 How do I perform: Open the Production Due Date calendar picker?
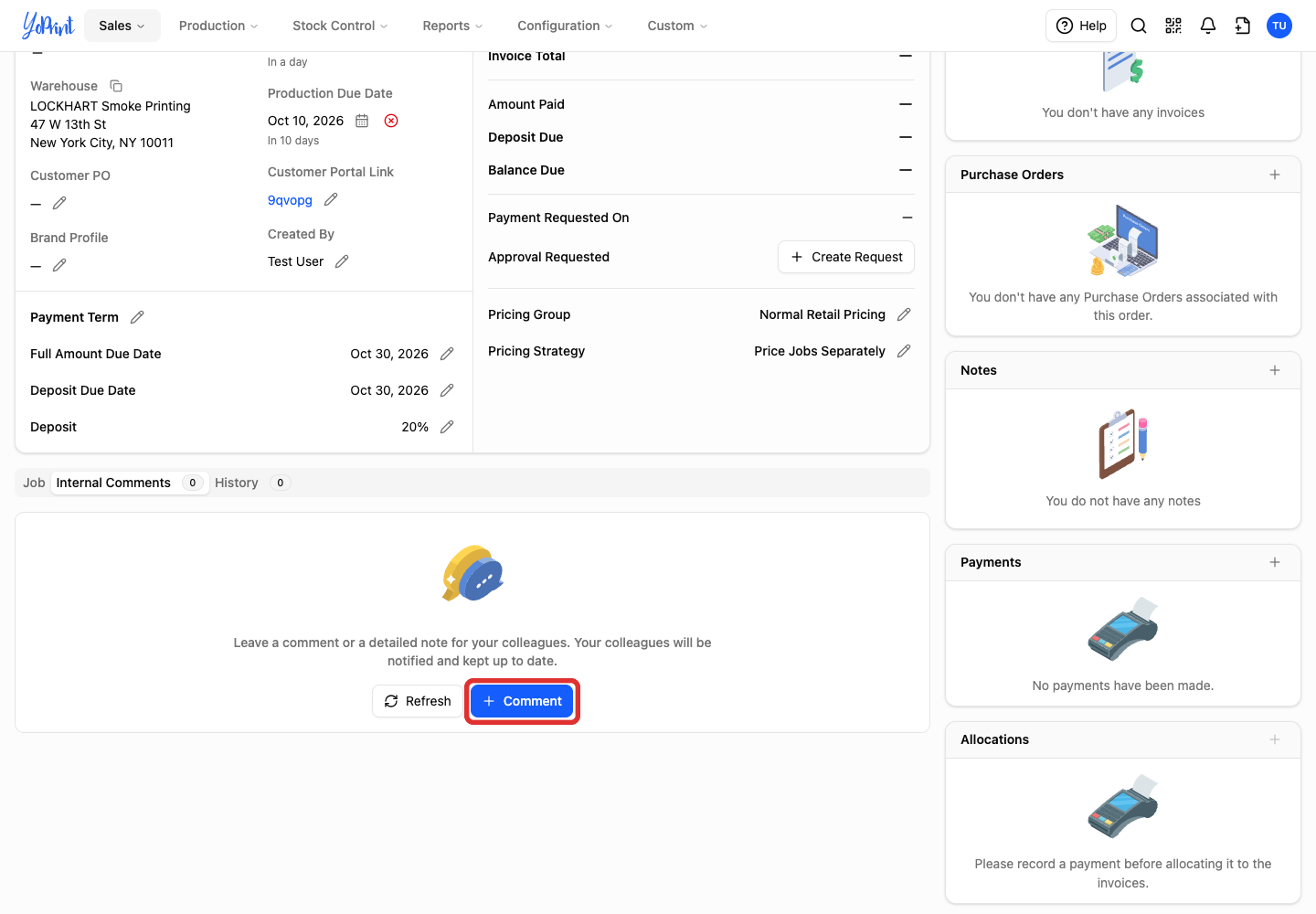click(x=362, y=121)
